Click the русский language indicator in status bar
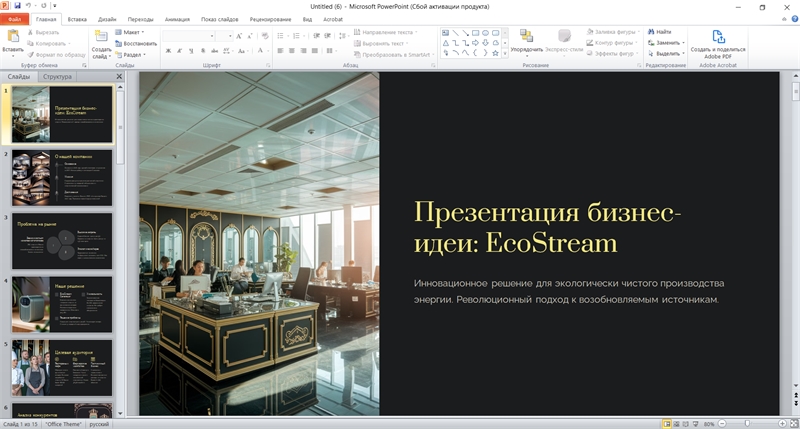The height and width of the screenshot is (429, 800). [x=99, y=424]
